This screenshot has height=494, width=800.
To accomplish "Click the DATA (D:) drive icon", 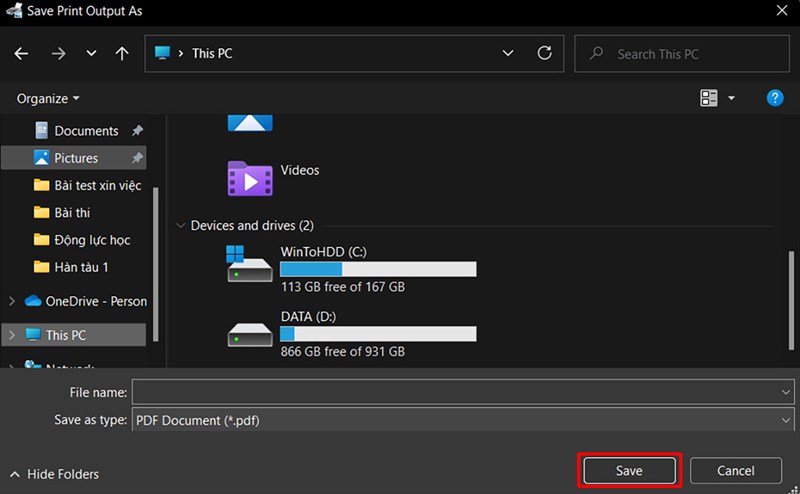I will (249, 334).
